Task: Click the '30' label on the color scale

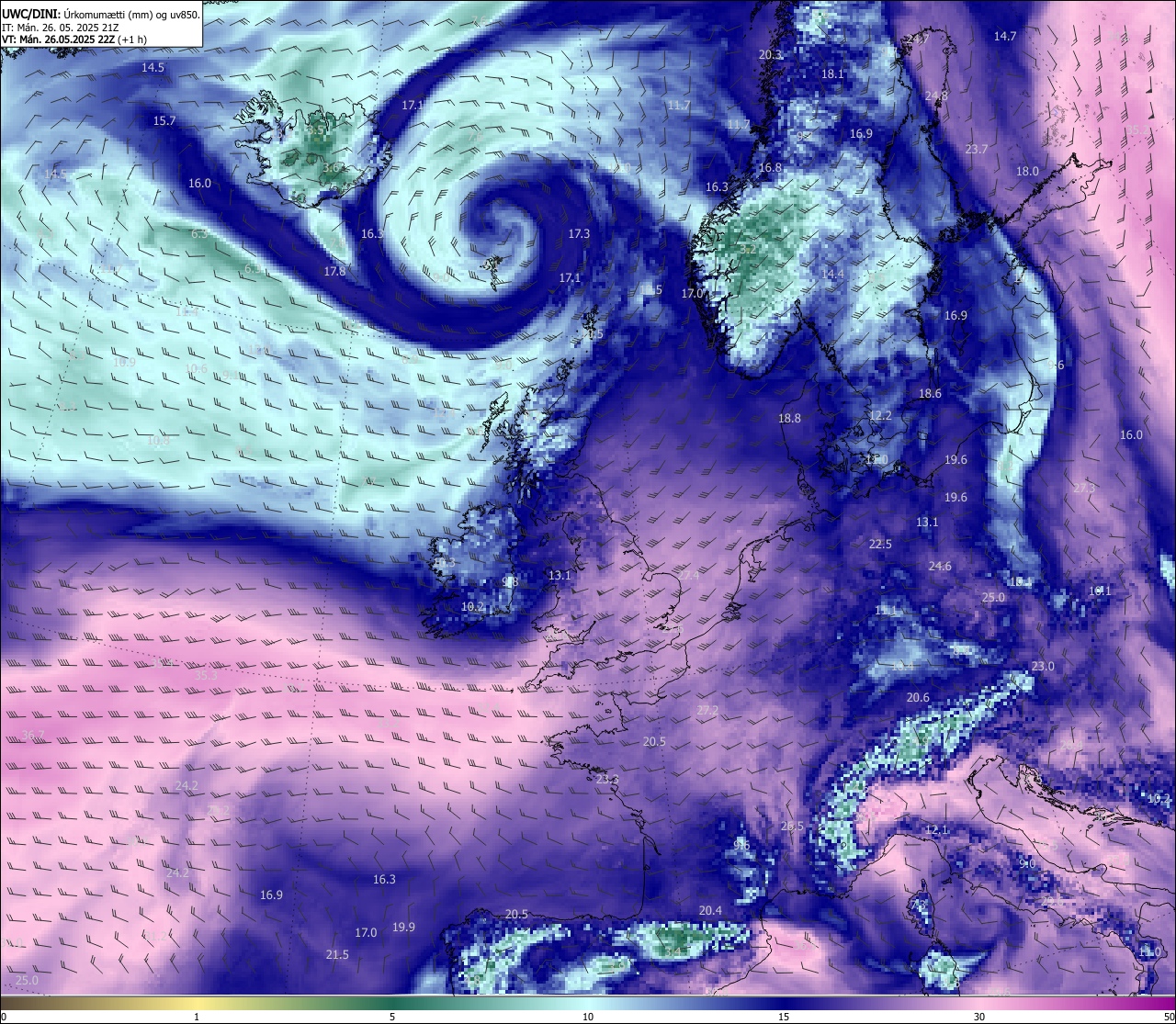Action: pyautogui.click(x=979, y=1017)
